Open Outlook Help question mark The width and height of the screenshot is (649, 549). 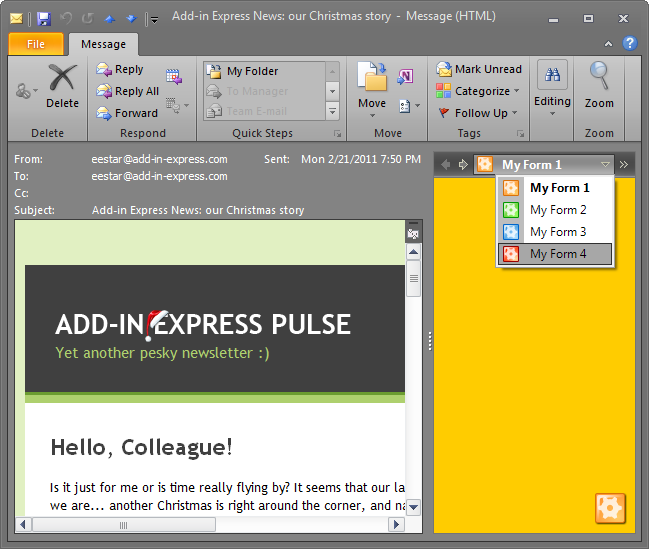(x=629, y=44)
